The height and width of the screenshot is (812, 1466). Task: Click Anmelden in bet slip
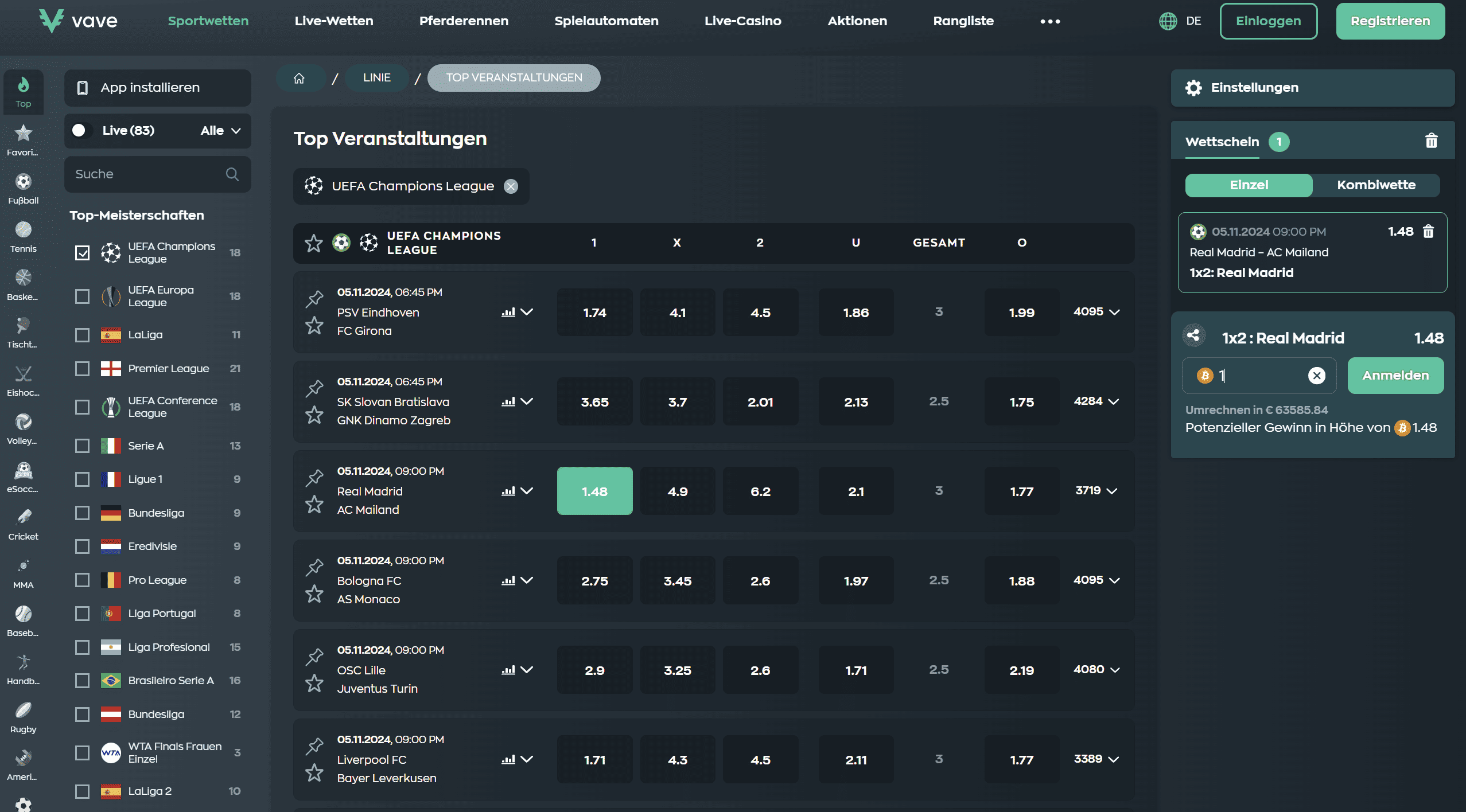1395,376
